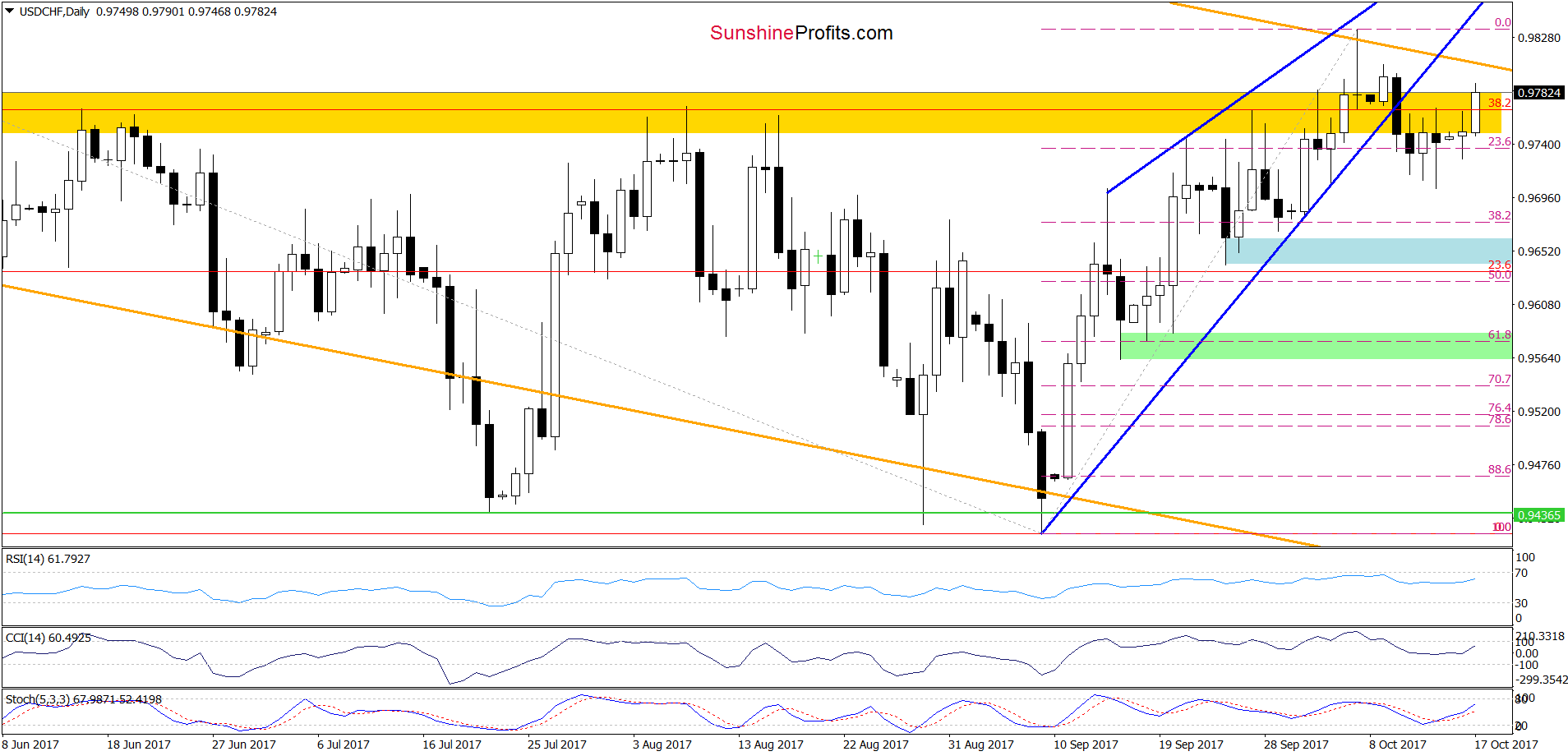Image resolution: width=1568 pixels, height=756 pixels.
Task: Select the green support zone rectangle
Action: tap(1316, 346)
